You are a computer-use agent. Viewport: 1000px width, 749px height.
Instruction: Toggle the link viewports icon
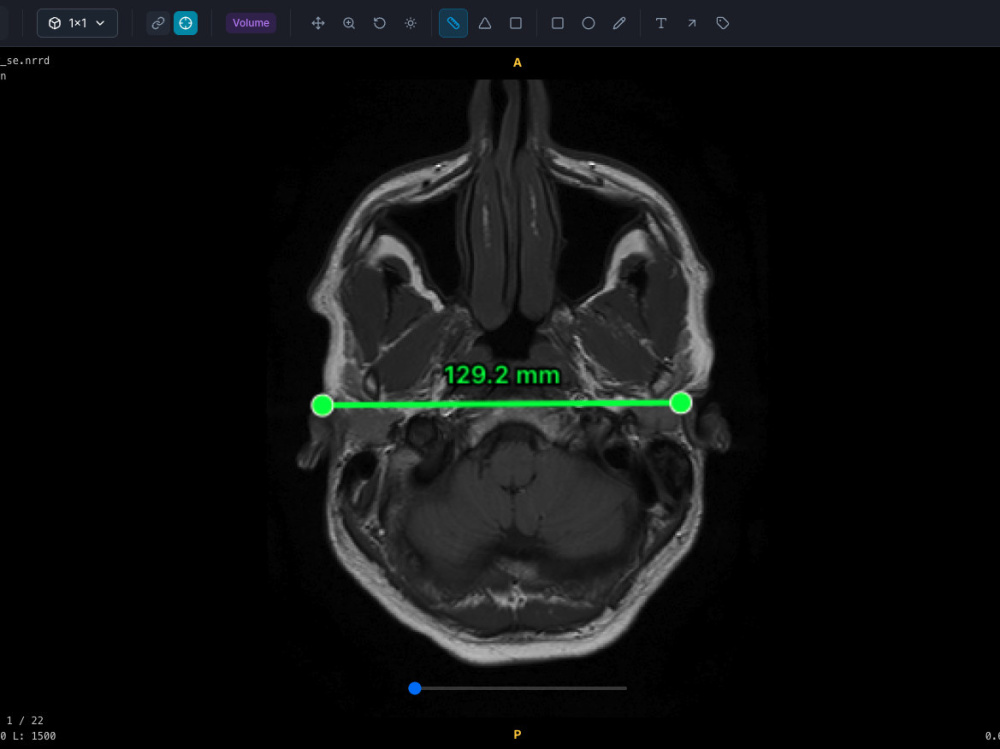point(158,23)
